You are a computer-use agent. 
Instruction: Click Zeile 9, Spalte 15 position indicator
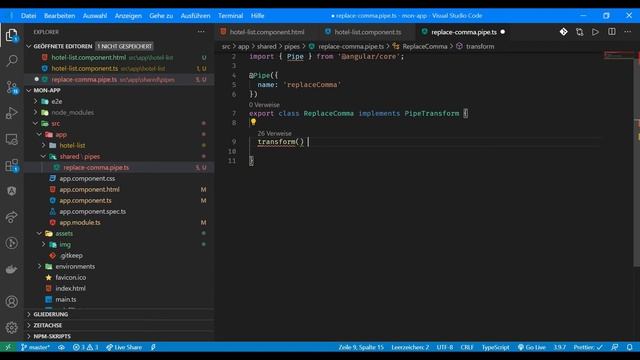361,347
